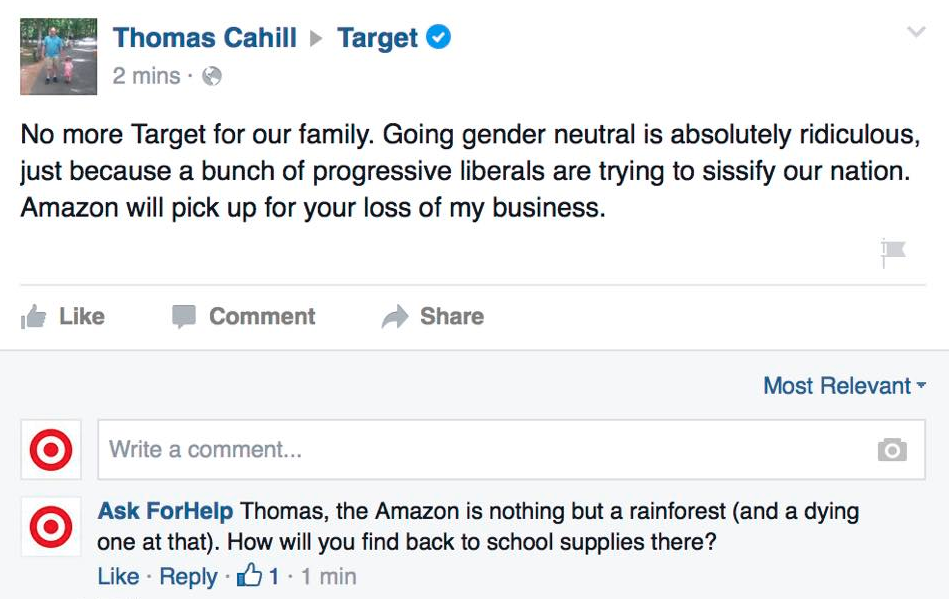Click the Share arrow icon
Image resolution: width=949 pixels, height=599 pixels.
(x=395, y=317)
